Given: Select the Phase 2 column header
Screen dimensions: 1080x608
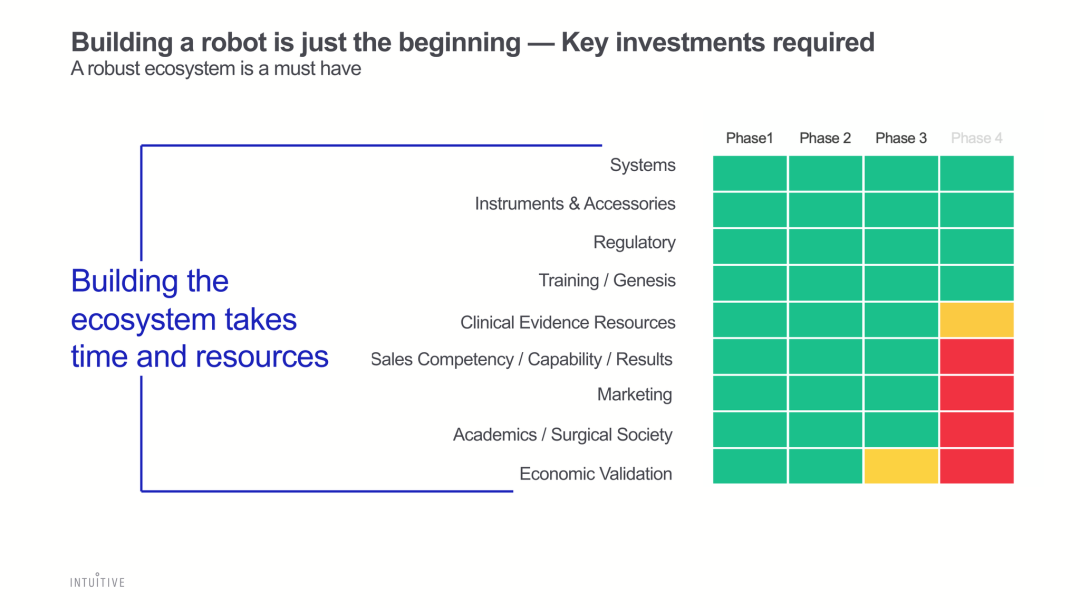Looking at the screenshot, I should pos(825,138).
